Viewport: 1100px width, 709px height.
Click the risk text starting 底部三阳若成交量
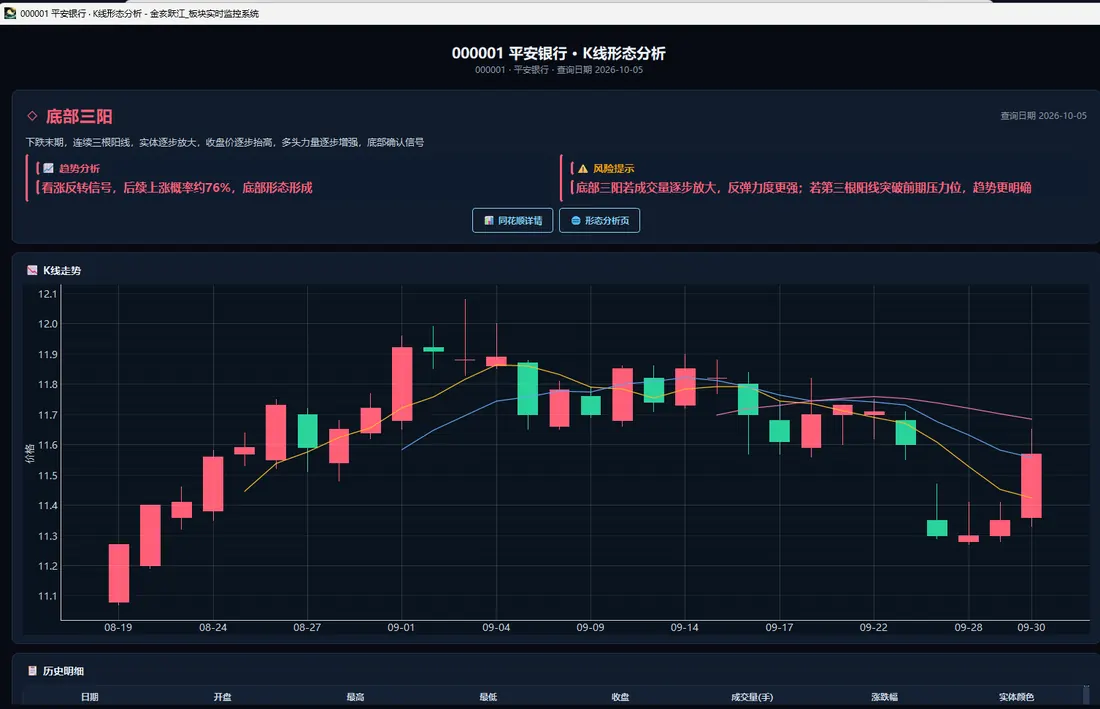pyautogui.click(x=803, y=188)
